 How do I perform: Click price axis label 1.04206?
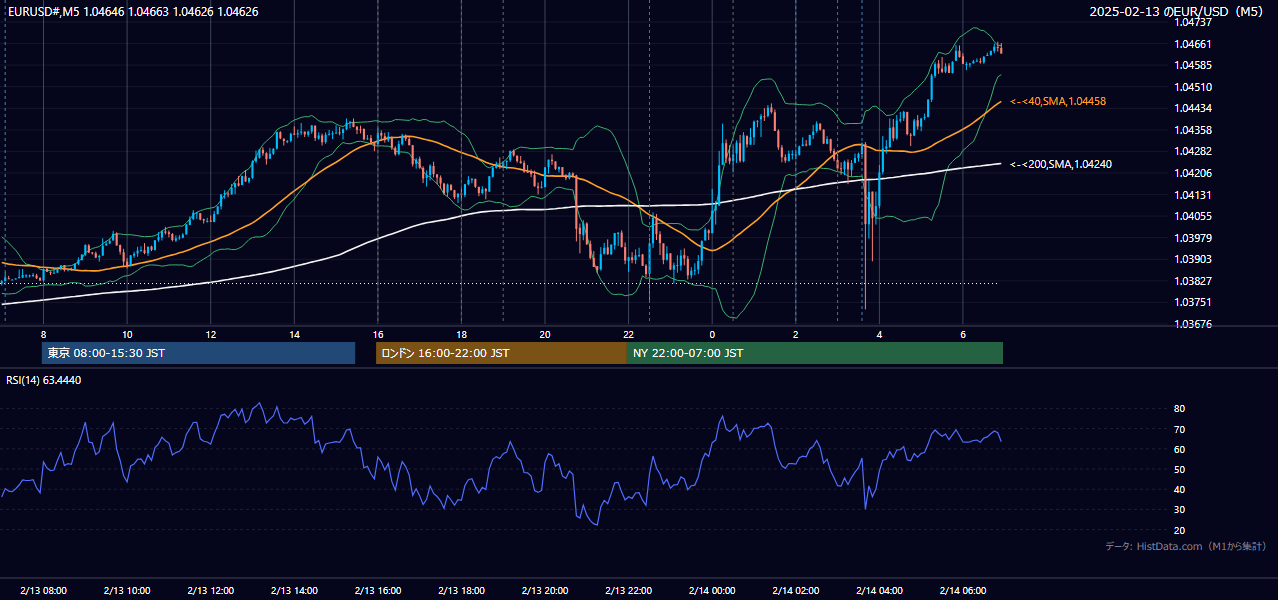point(1192,173)
